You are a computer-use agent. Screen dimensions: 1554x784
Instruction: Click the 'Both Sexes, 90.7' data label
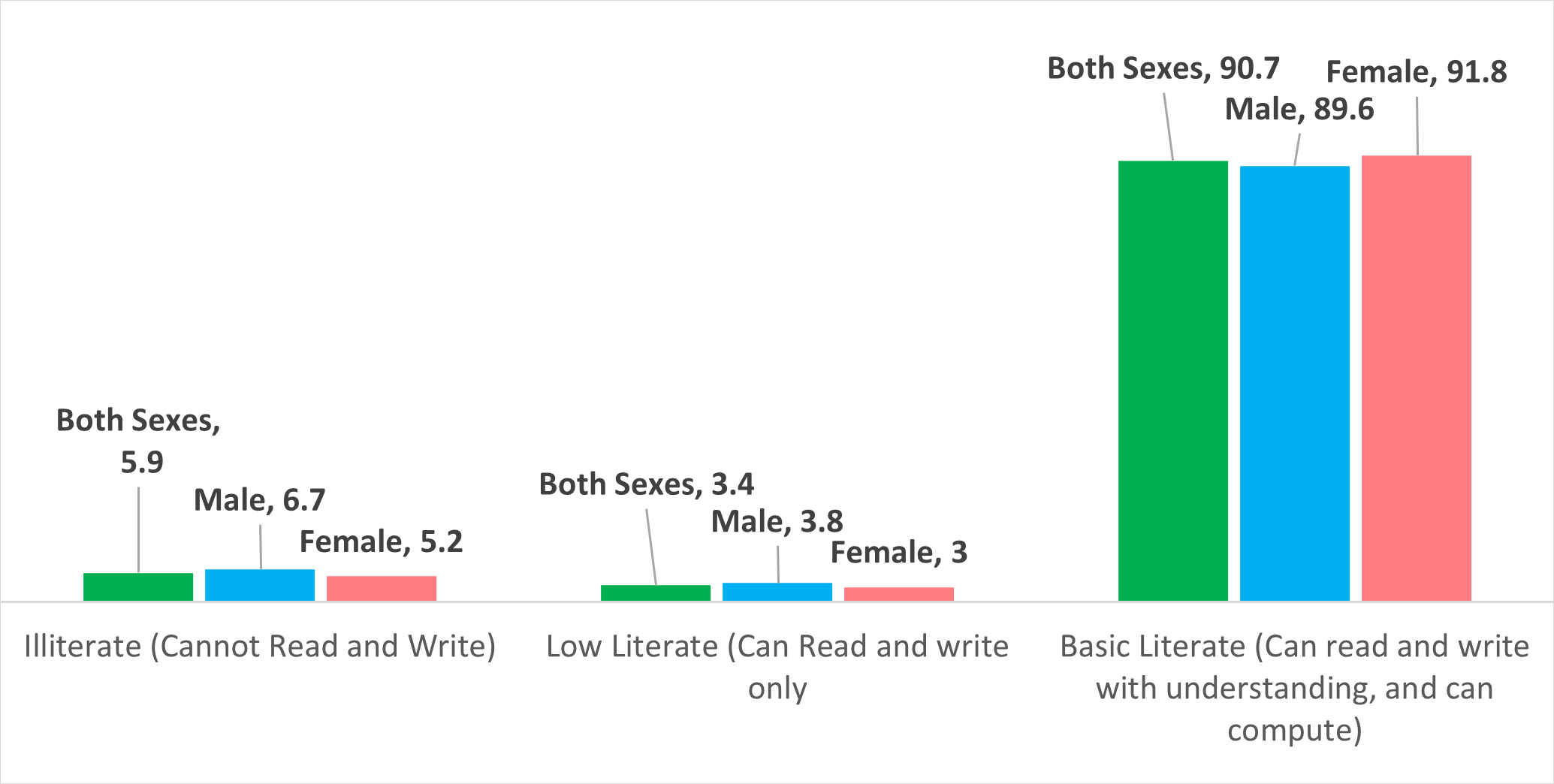point(1163,68)
